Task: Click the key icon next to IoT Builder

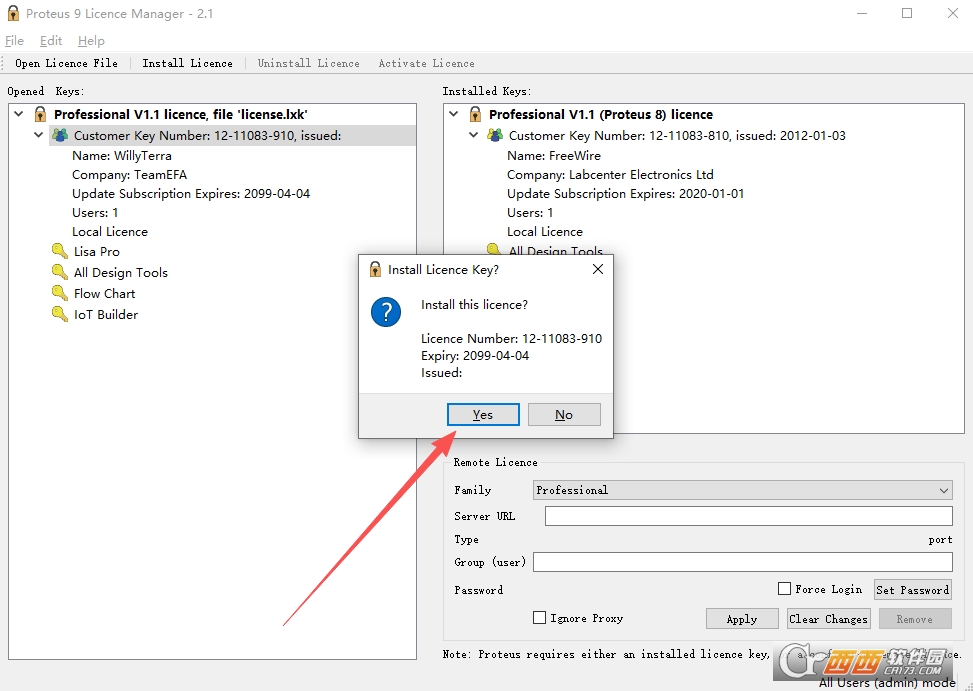Action: click(60, 314)
